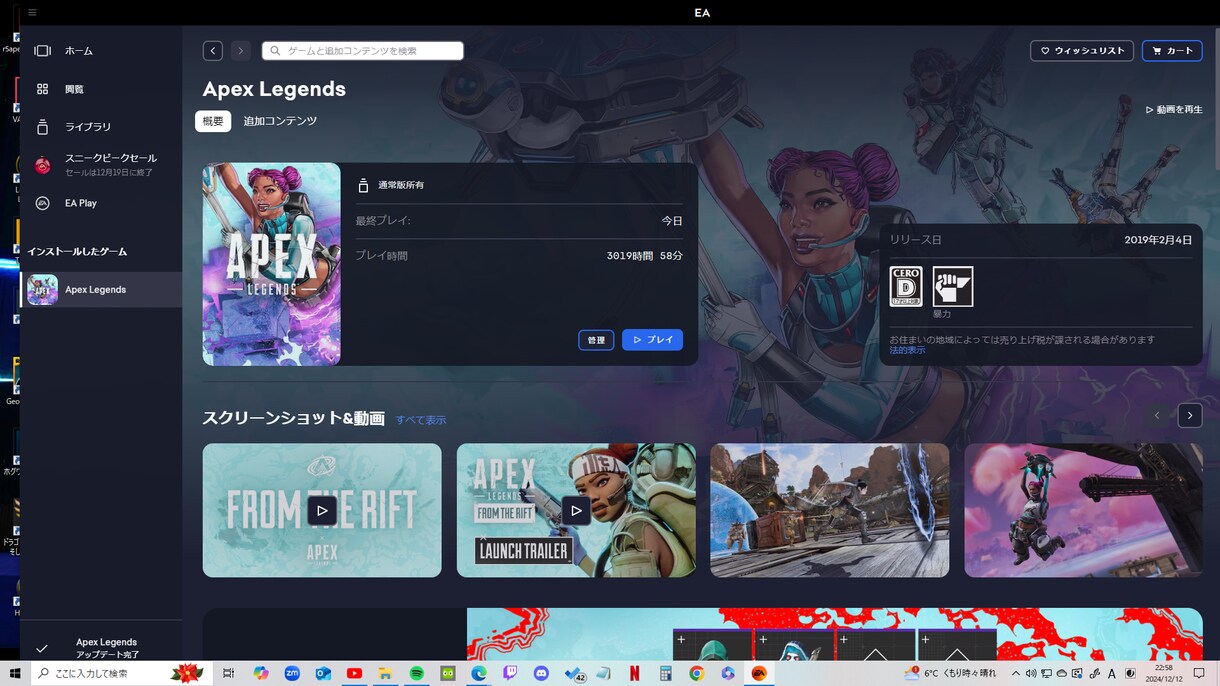The image size is (1220, 686).
Task: Click the back navigation arrow
Action: point(212,50)
